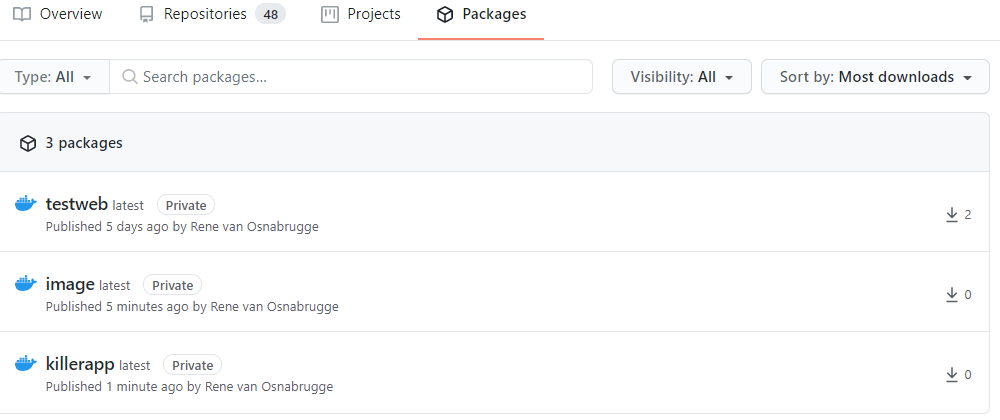Screen dimensions: 1000x420
Task: Click the Docker icon beside testweb
Action: pyautogui.click(x=26, y=204)
